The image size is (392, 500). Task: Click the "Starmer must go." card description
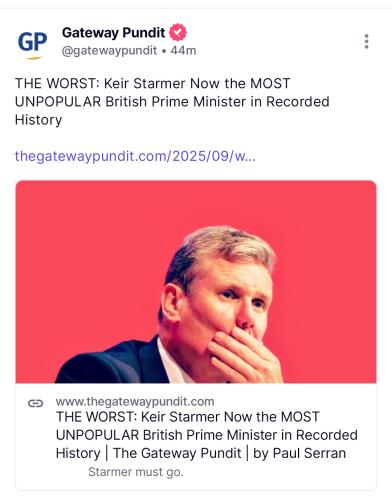[x=136, y=472]
